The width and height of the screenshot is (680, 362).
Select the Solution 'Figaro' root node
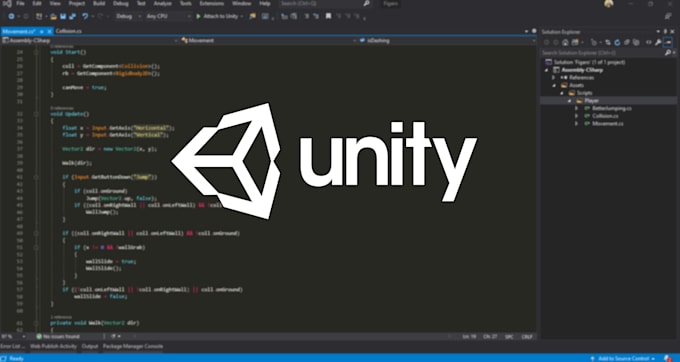click(585, 62)
